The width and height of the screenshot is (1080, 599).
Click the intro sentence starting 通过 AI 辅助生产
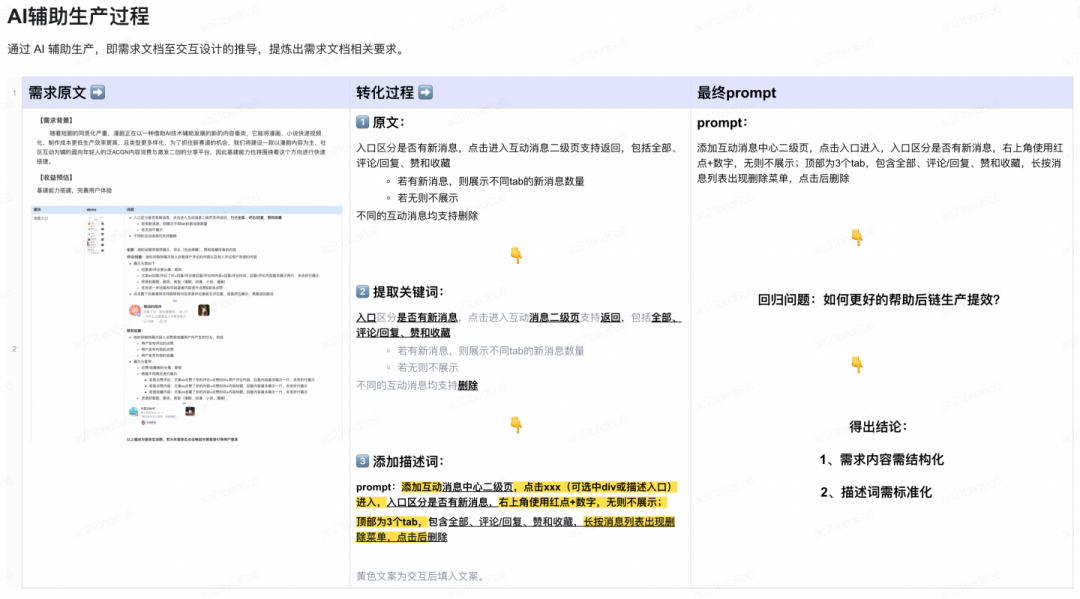(x=207, y=49)
